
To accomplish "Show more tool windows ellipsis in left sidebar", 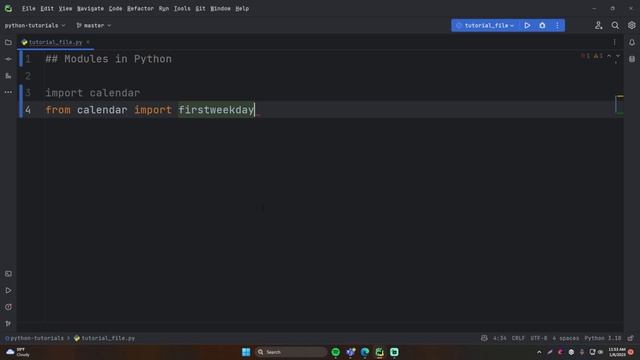I will pyautogui.click(x=8, y=92).
